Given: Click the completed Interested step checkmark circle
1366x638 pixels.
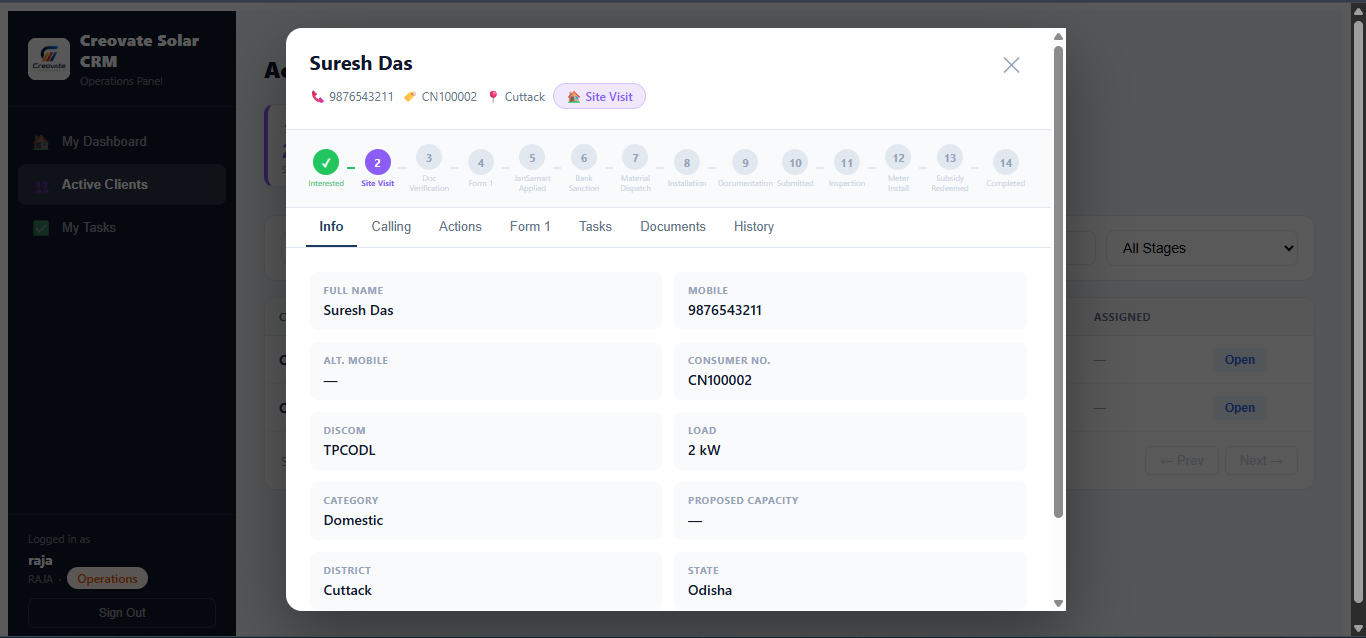Looking at the screenshot, I should click(x=326, y=162).
